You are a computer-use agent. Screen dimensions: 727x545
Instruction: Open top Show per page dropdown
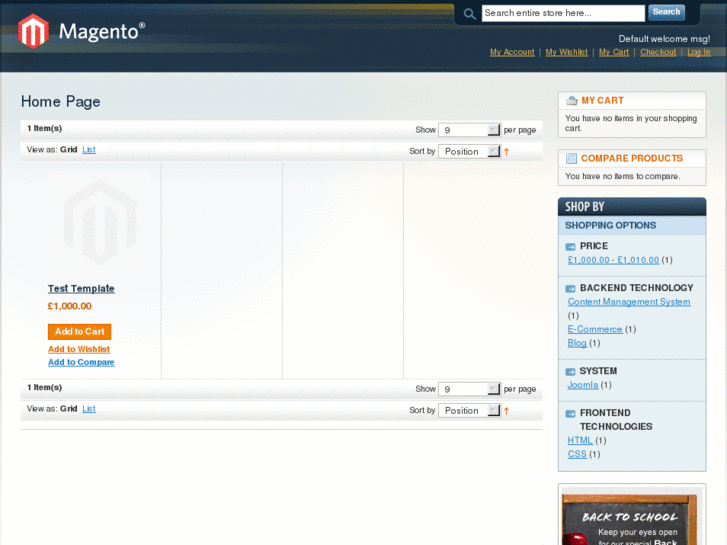click(469, 130)
